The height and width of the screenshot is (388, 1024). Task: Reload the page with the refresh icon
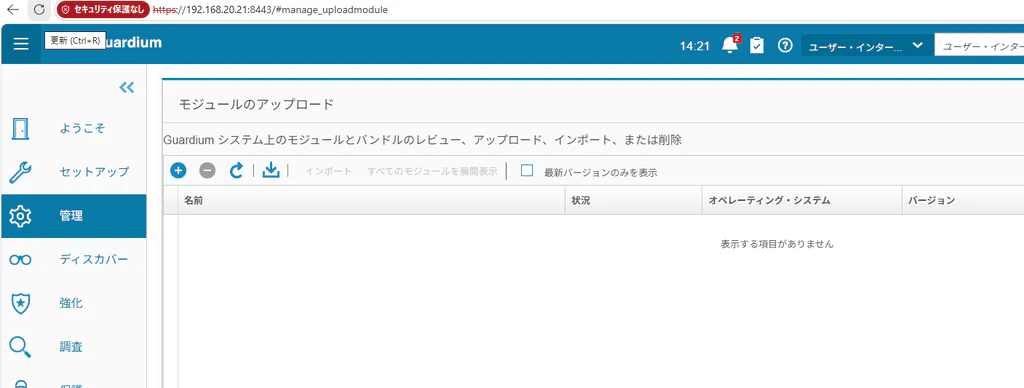click(39, 10)
